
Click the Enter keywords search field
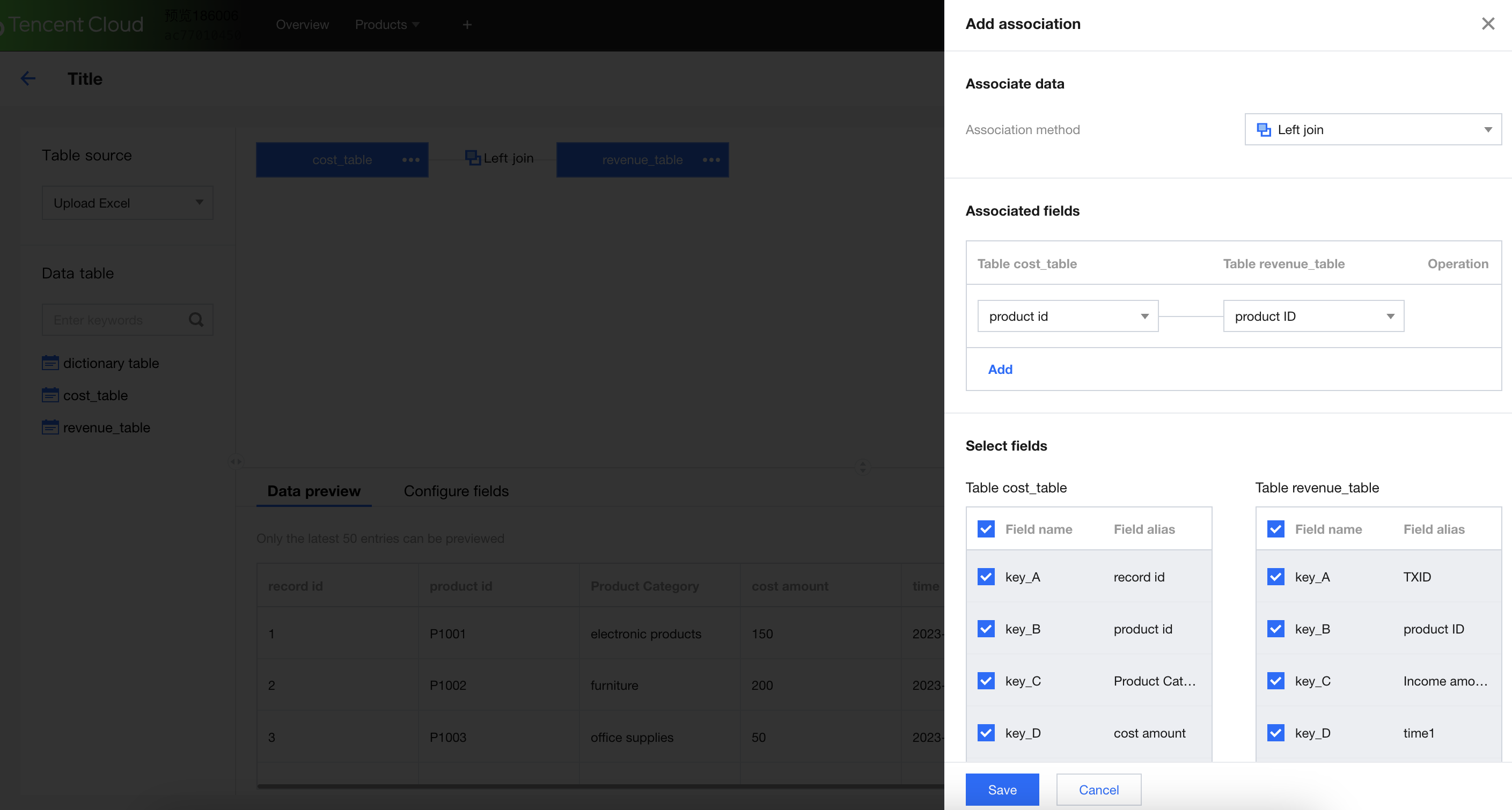112,320
